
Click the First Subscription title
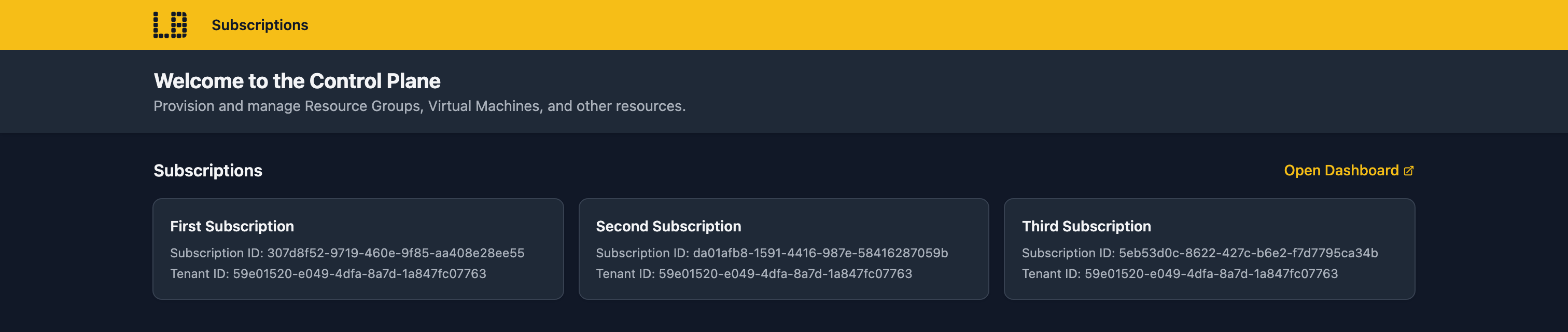point(232,226)
